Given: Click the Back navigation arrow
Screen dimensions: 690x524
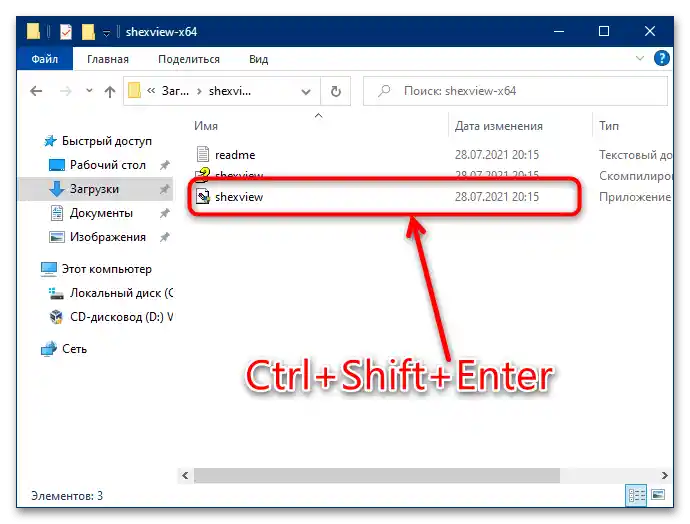Looking at the screenshot, I should (x=36, y=91).
